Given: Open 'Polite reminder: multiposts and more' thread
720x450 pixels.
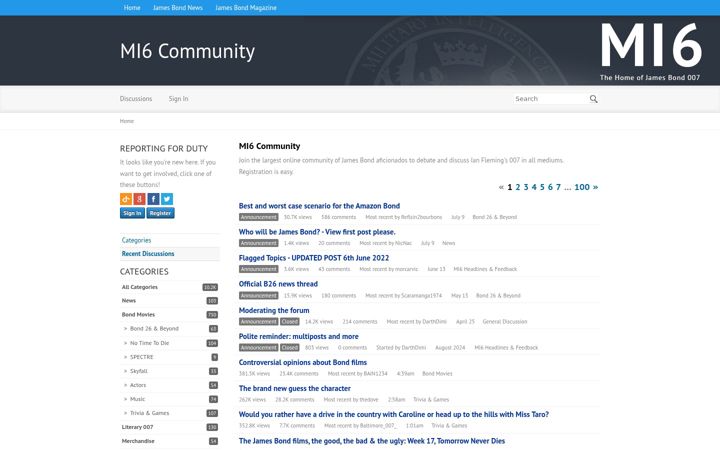Looking at the screenshot, I should (x=298, y=336).
